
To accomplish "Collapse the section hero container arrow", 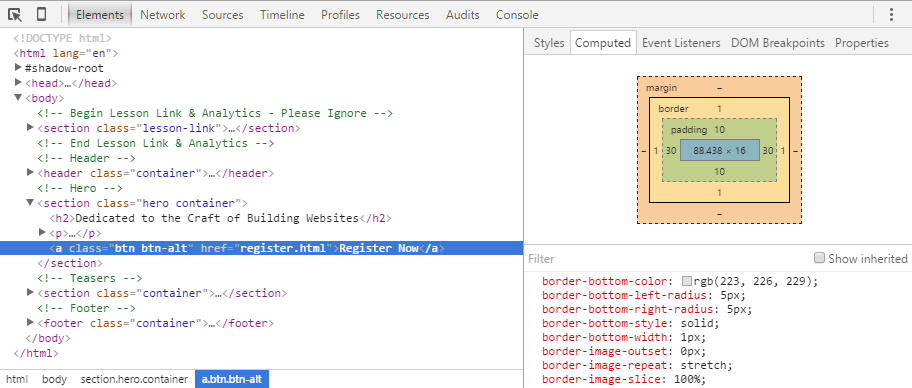I will 31,202.
